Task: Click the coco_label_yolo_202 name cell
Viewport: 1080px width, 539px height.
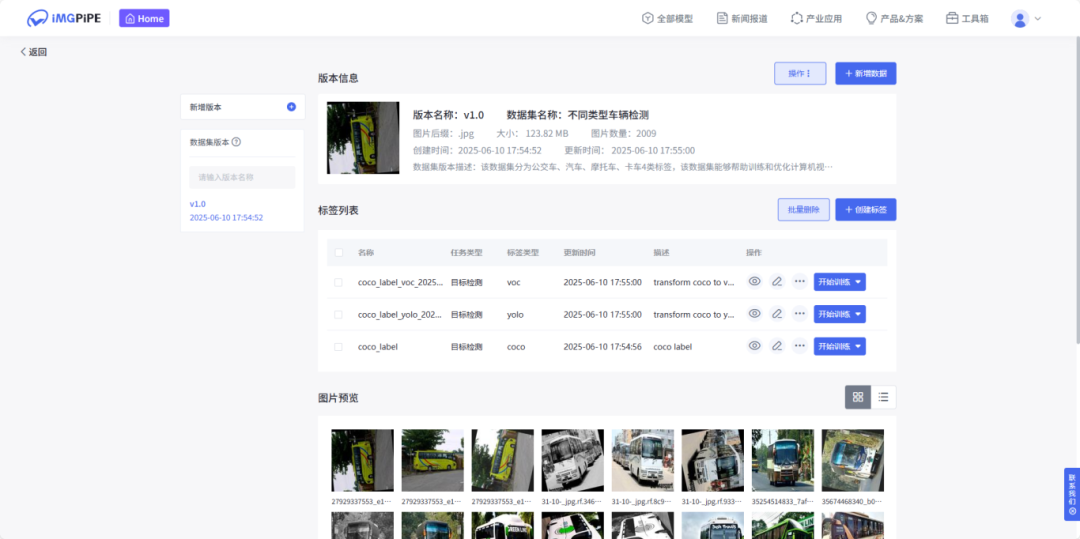Action: tap(400, 314)
